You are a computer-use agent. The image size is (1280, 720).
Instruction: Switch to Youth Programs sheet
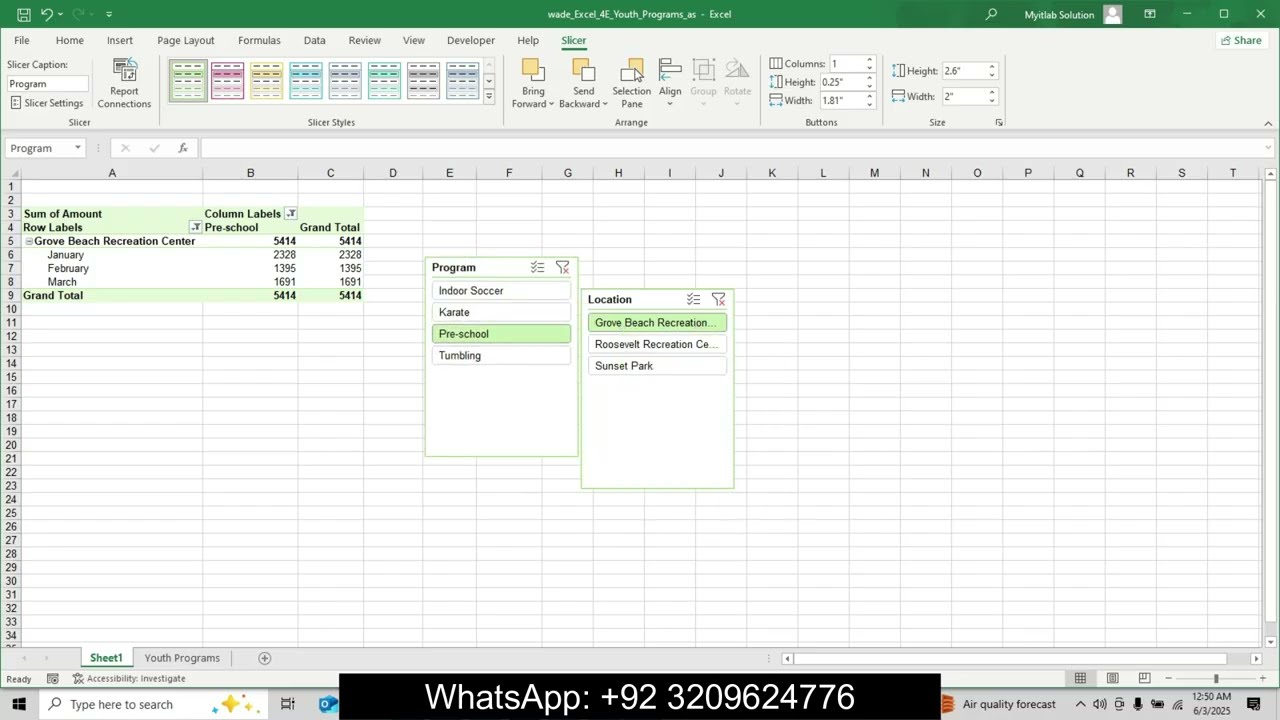(x=182, y=658)
